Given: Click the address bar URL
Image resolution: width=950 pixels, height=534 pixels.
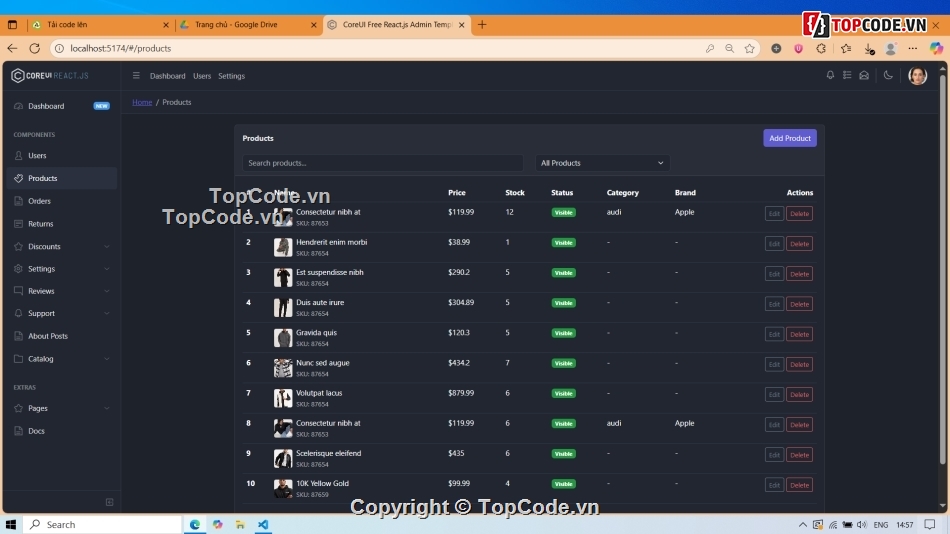Looking at the screenshot, I should point(121,48).
